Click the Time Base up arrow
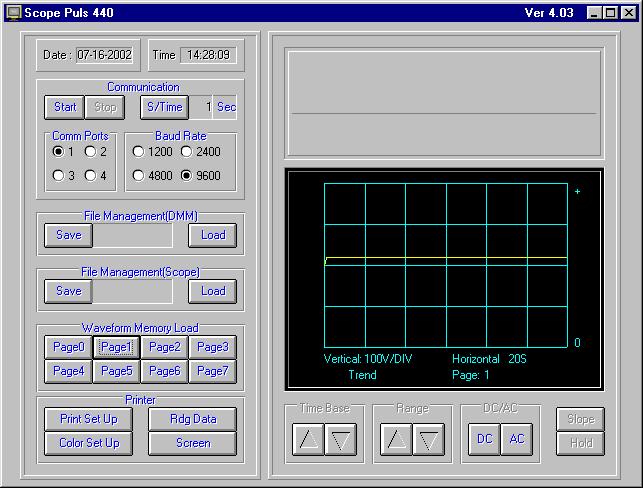 point(309,440)
